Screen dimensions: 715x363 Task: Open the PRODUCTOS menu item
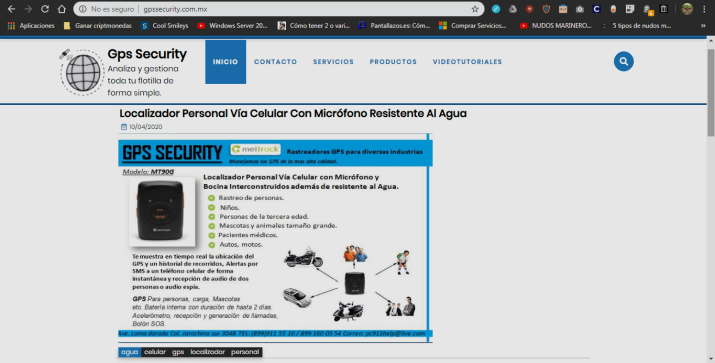pos(393,62)
